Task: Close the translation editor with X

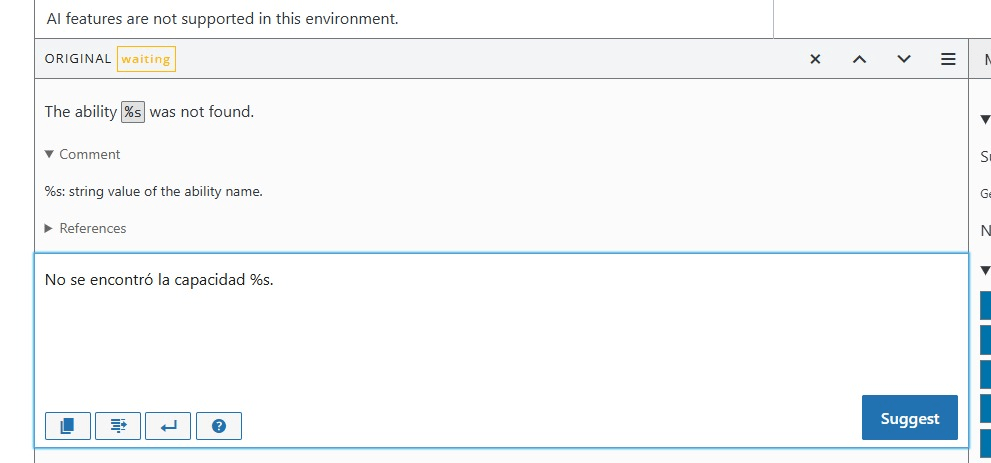Action: point(816,59)
